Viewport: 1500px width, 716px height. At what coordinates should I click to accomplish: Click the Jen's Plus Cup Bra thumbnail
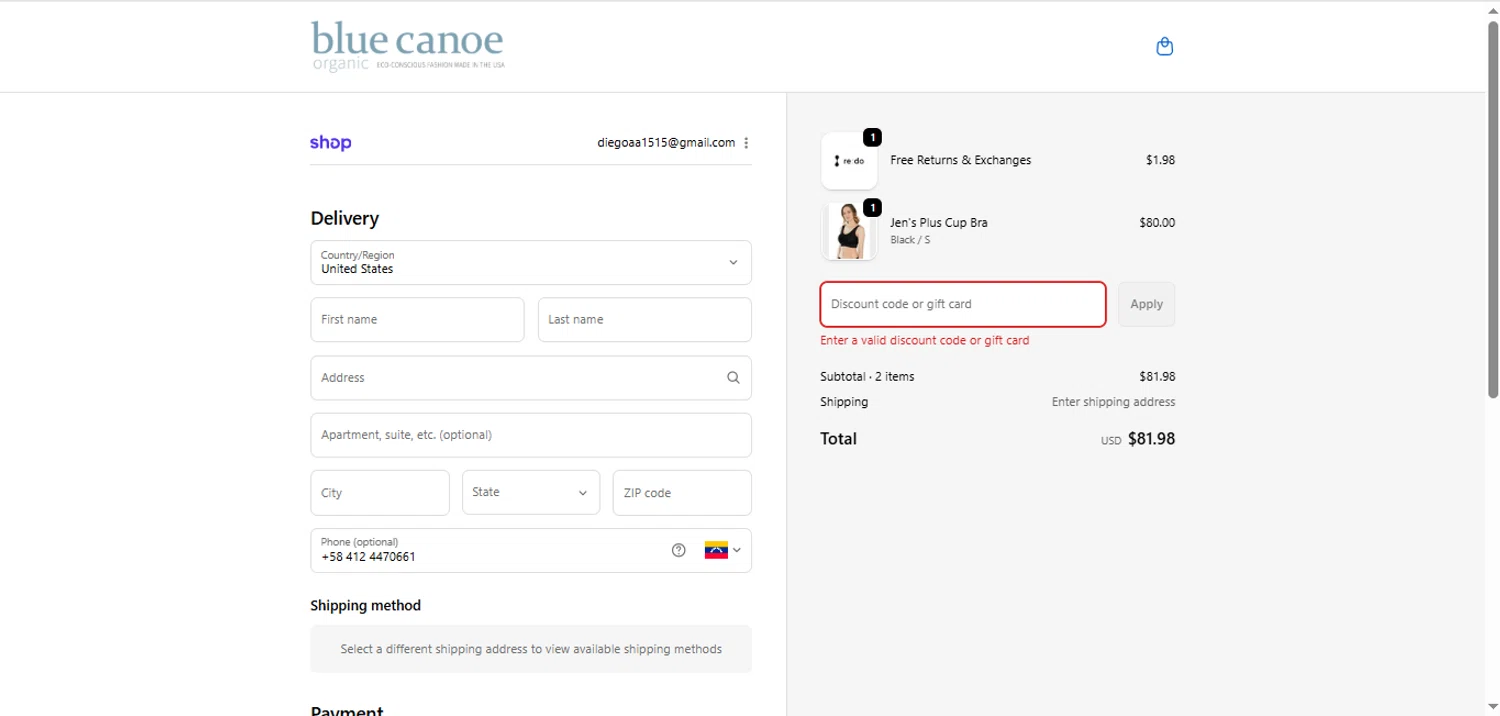coord(849,231)
